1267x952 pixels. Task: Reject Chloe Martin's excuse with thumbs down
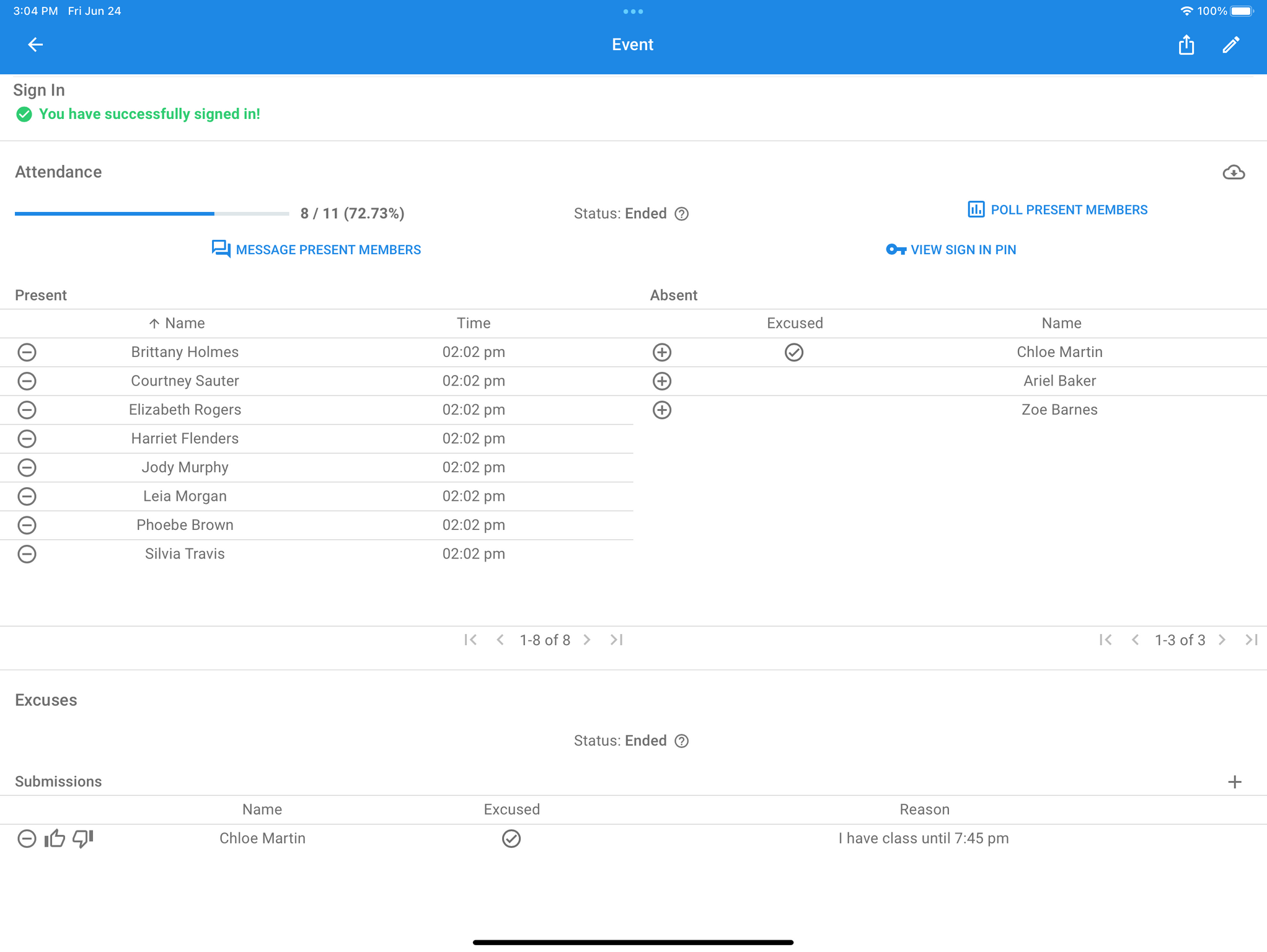click(x=82, y=839)
